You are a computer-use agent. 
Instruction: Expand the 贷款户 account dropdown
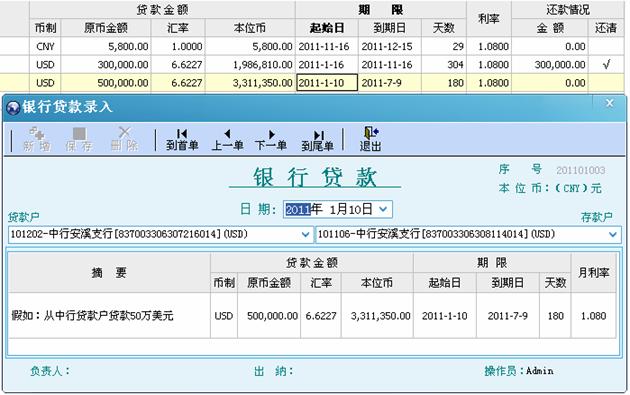(306, 234)
